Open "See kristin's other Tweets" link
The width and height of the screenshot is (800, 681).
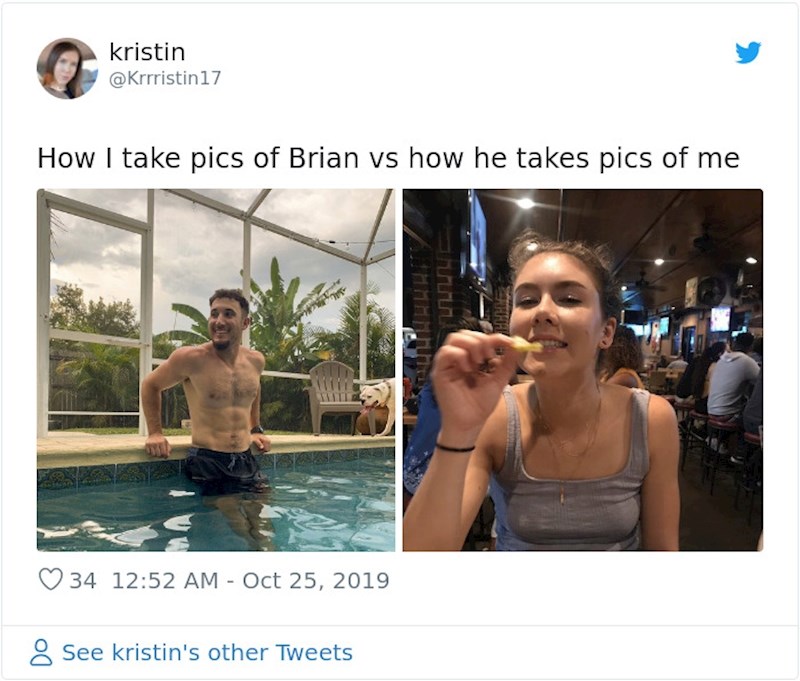(x=207, y=653)
